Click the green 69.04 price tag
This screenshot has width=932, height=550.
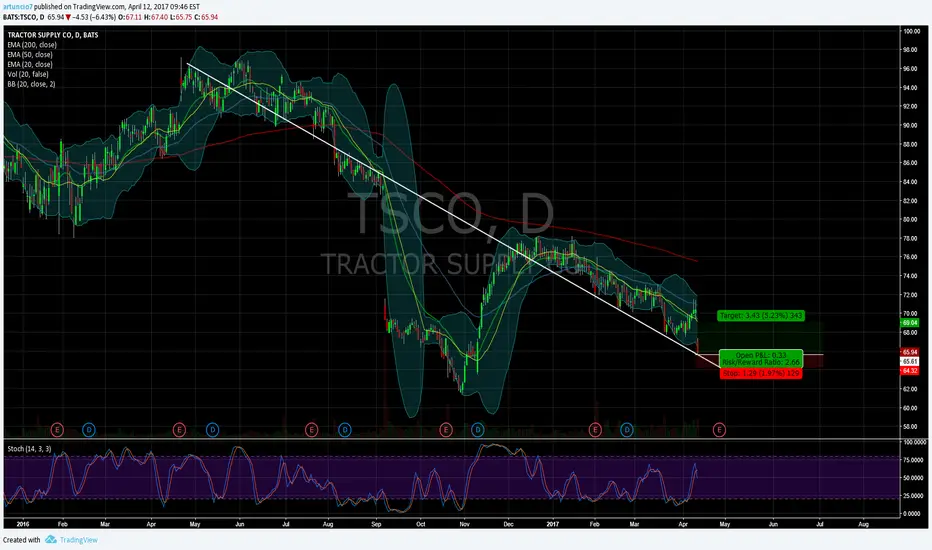(x=910, y=323)
